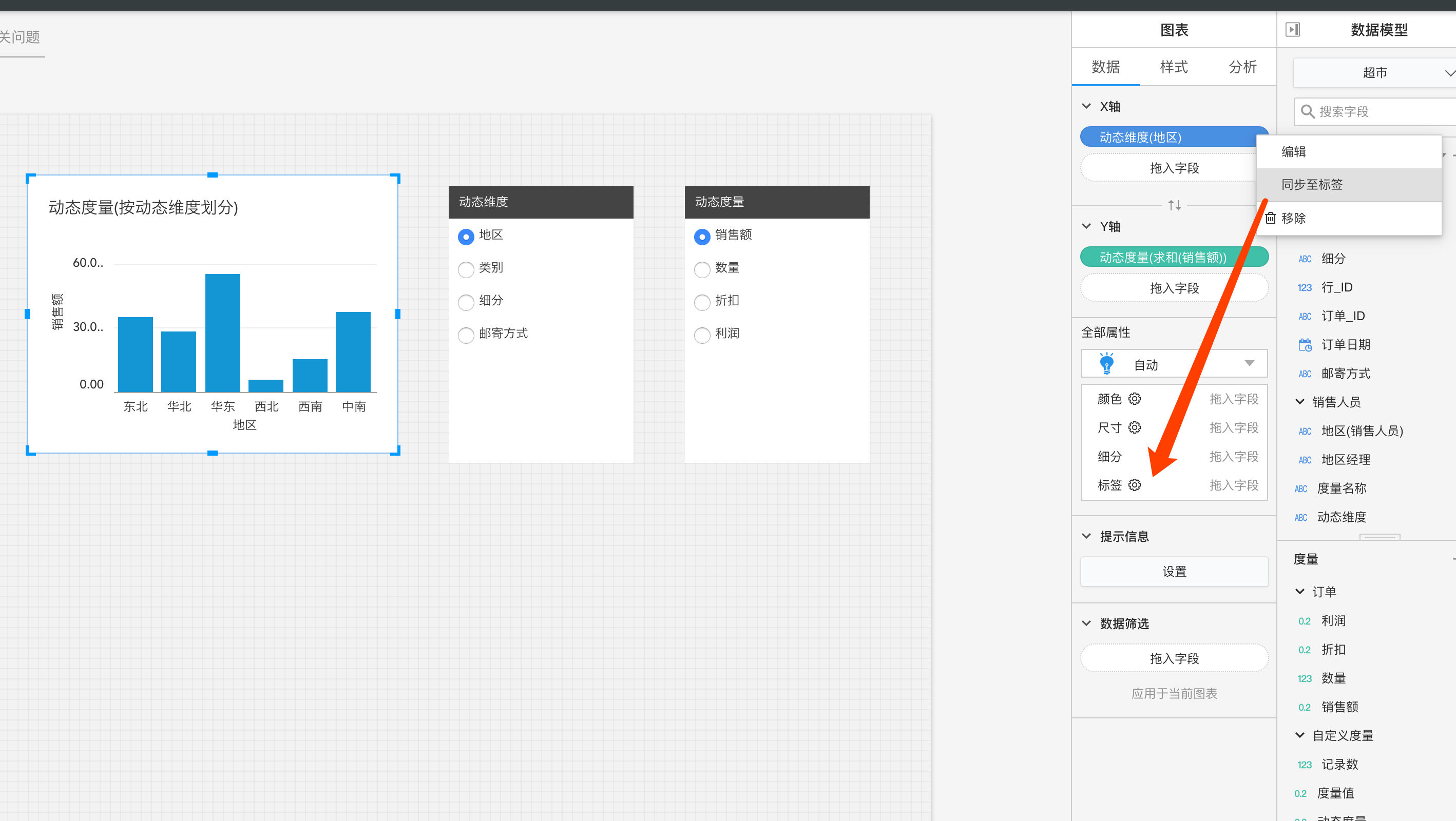Click the 123 icon beside 记录数
Viewport: 1456px width, 821px height.
click(1305, 765)
